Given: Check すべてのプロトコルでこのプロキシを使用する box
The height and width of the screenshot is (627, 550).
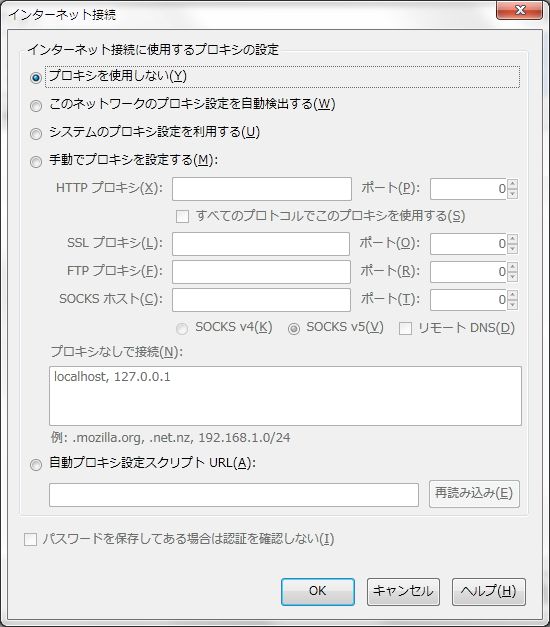Looking at the screenshot, I should pos(182,217).
